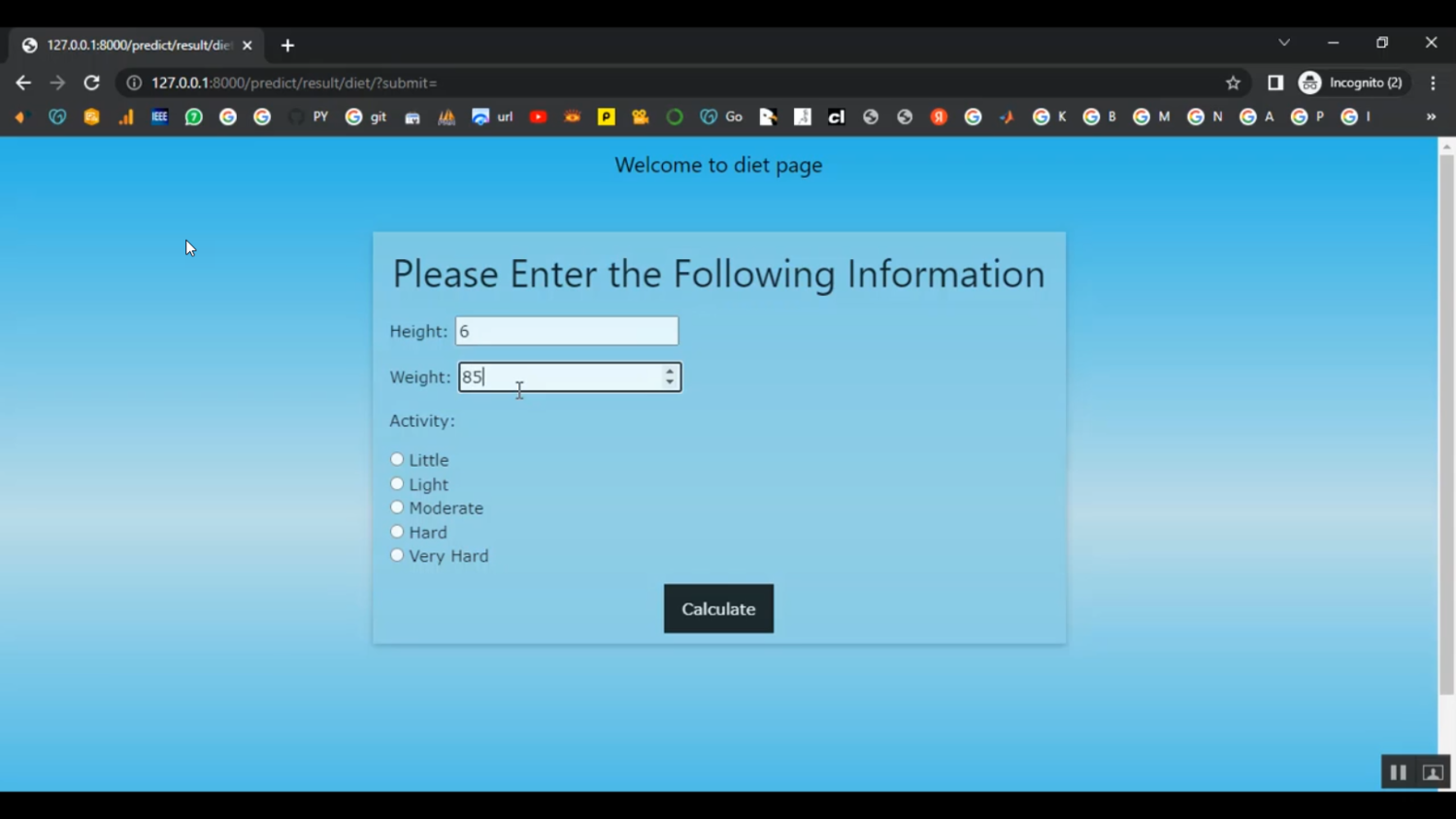
Task: Open the Google bookmark labeled I
Action: (1356, 117)
